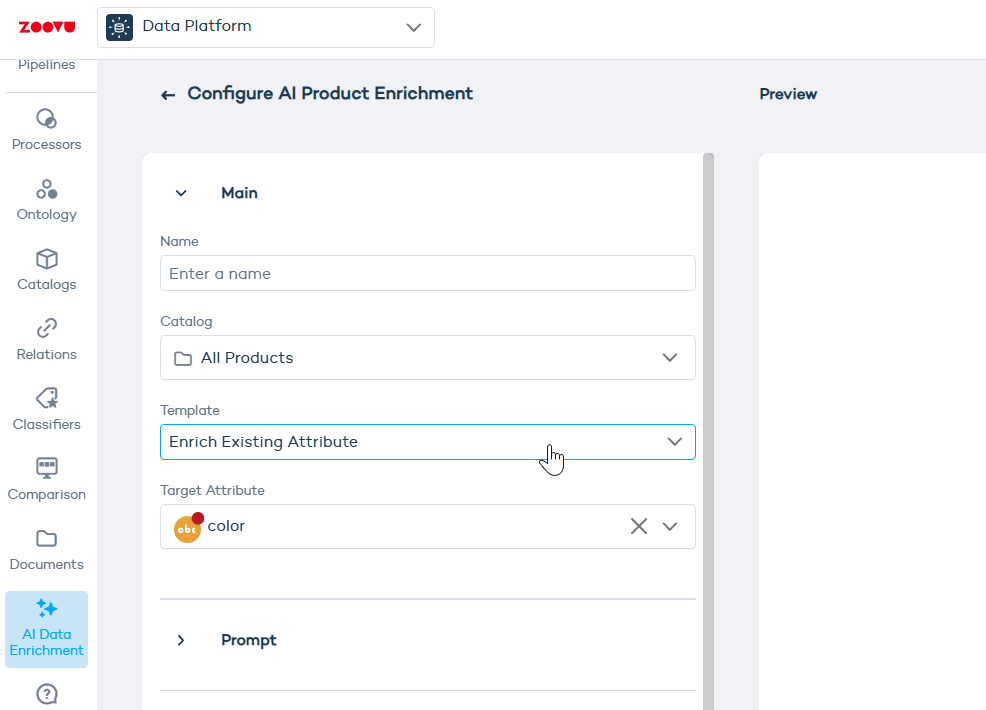The width and height of the screenshot is (986, 710).
Task: Open the Target Attribute dropdown chevron
Action: tap(670, 526)
